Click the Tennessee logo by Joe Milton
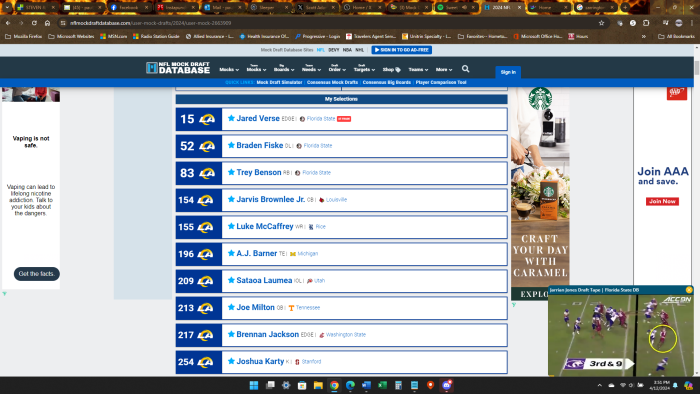 [x=291, y=308]
